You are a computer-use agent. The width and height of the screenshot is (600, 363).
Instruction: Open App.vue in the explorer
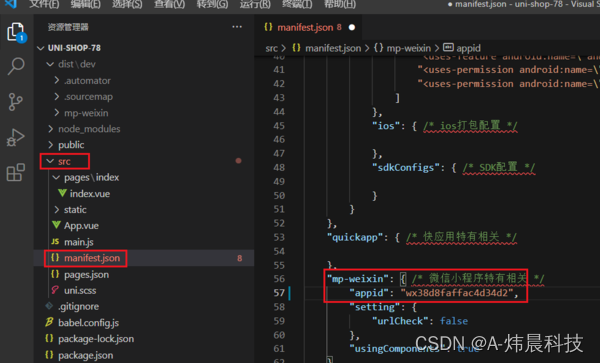click(x=81, y=226)
